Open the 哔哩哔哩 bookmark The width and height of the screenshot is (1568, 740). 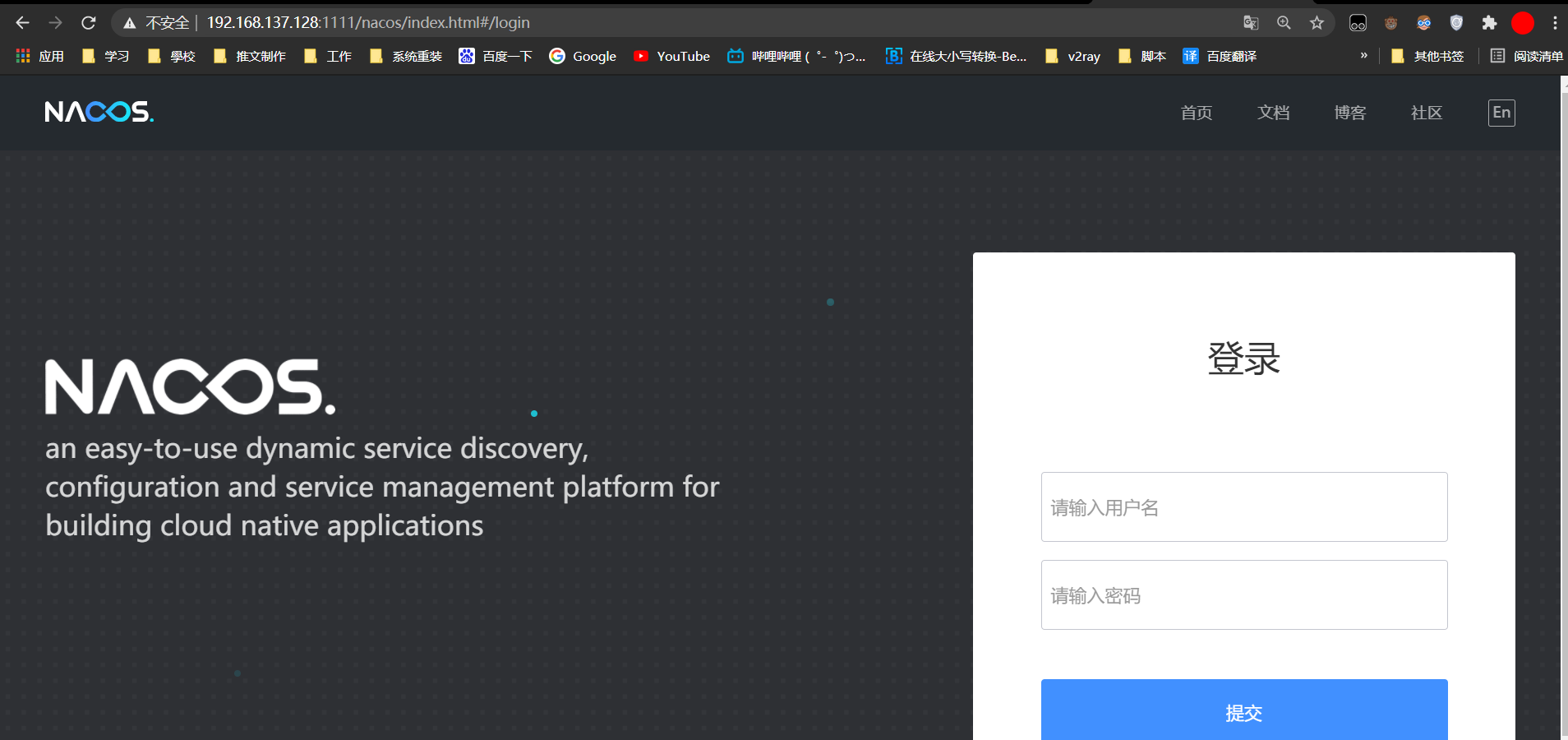[796, 56]
